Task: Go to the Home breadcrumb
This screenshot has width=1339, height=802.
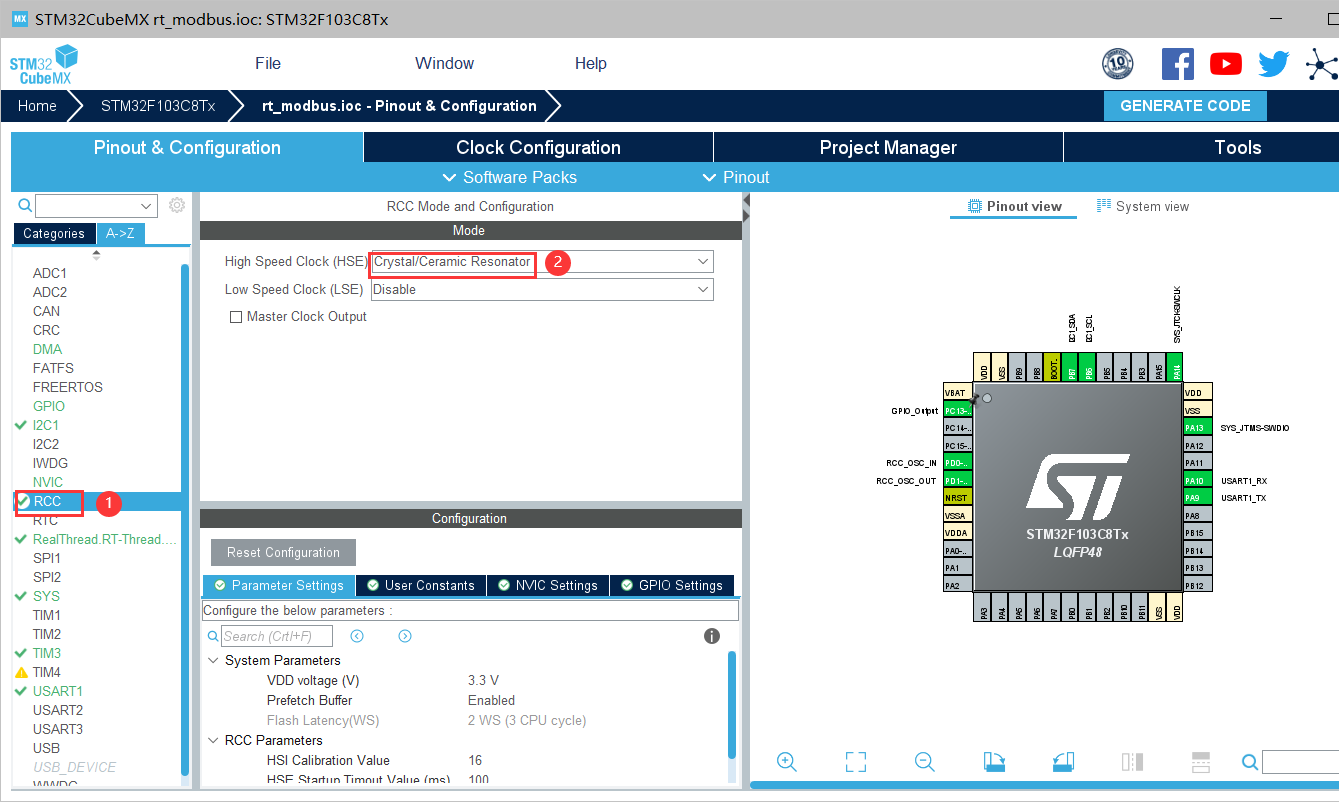Action: pyautogui.click(x=37, y=105)
